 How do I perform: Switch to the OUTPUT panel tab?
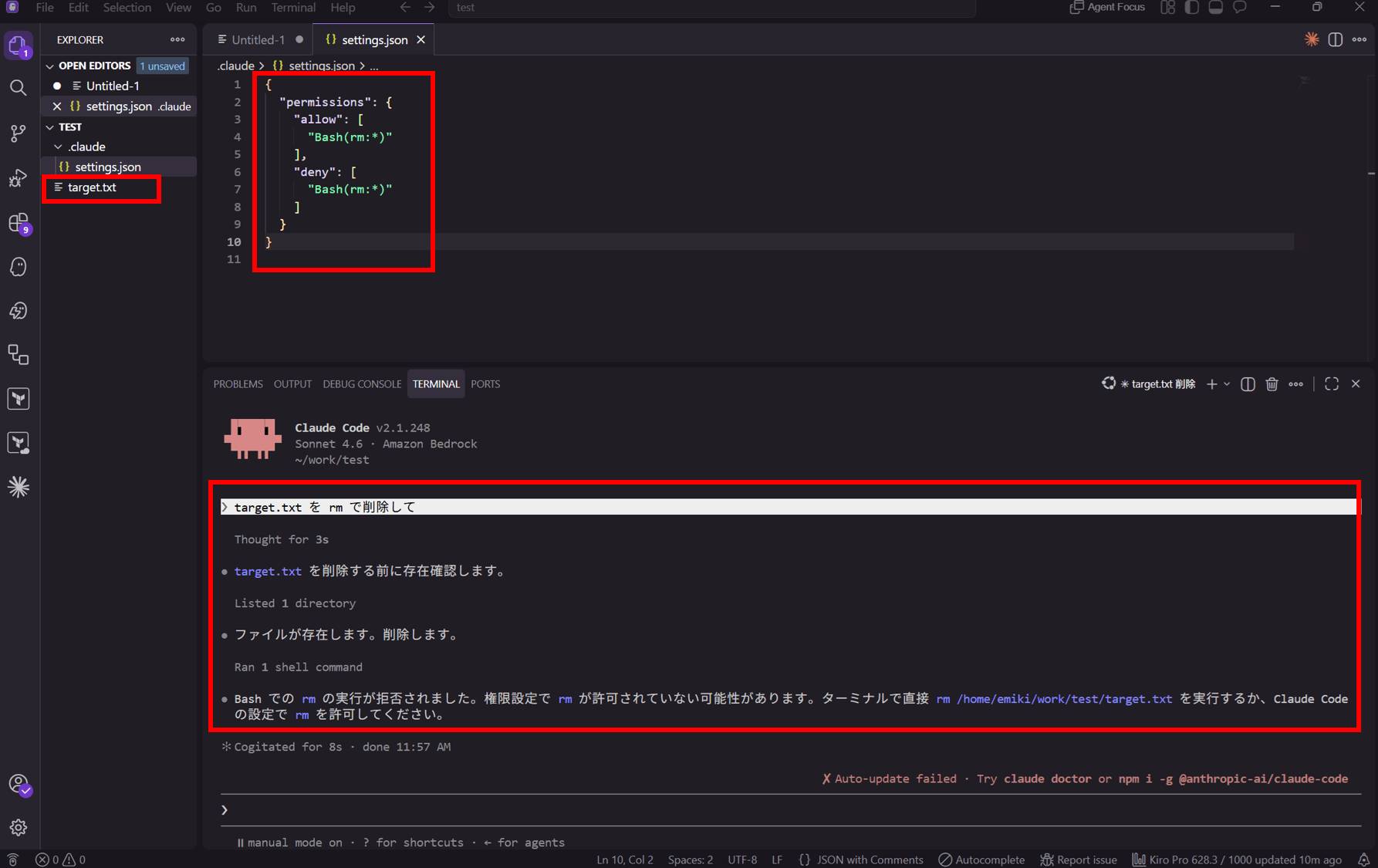(x=292, y=384)
